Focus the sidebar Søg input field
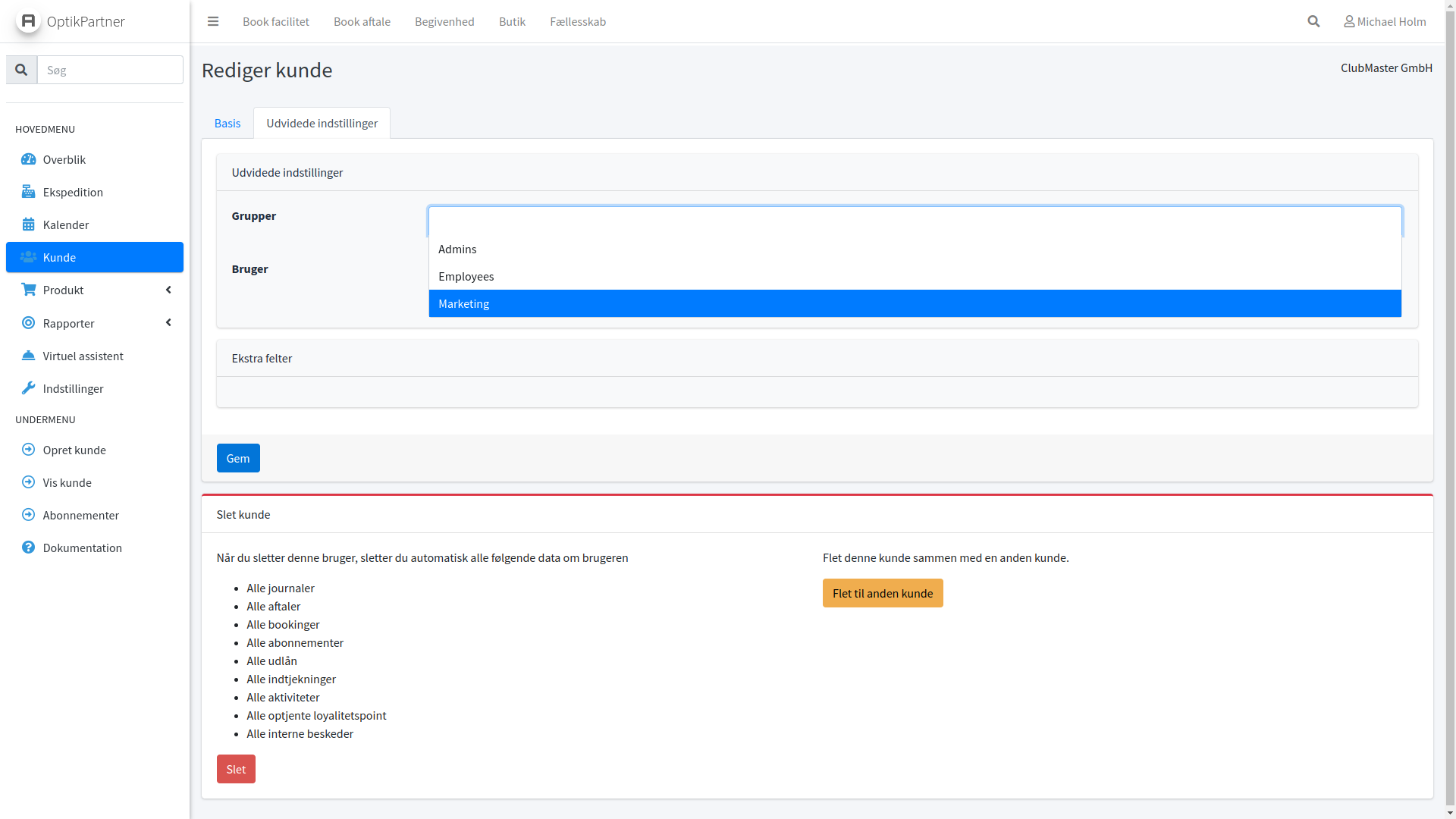The image size is (1456, 819). (110, 70)
